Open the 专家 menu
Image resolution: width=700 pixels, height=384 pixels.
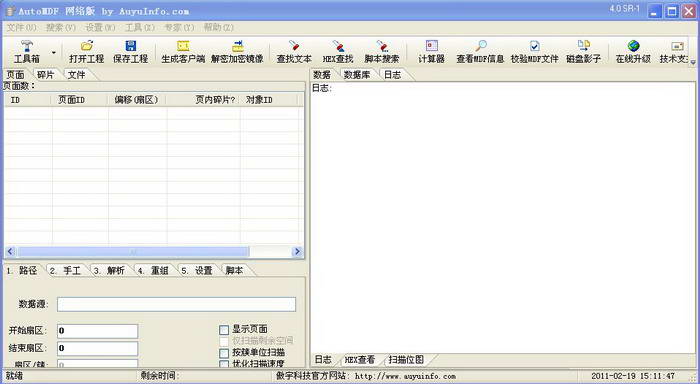tap(179, 27)
